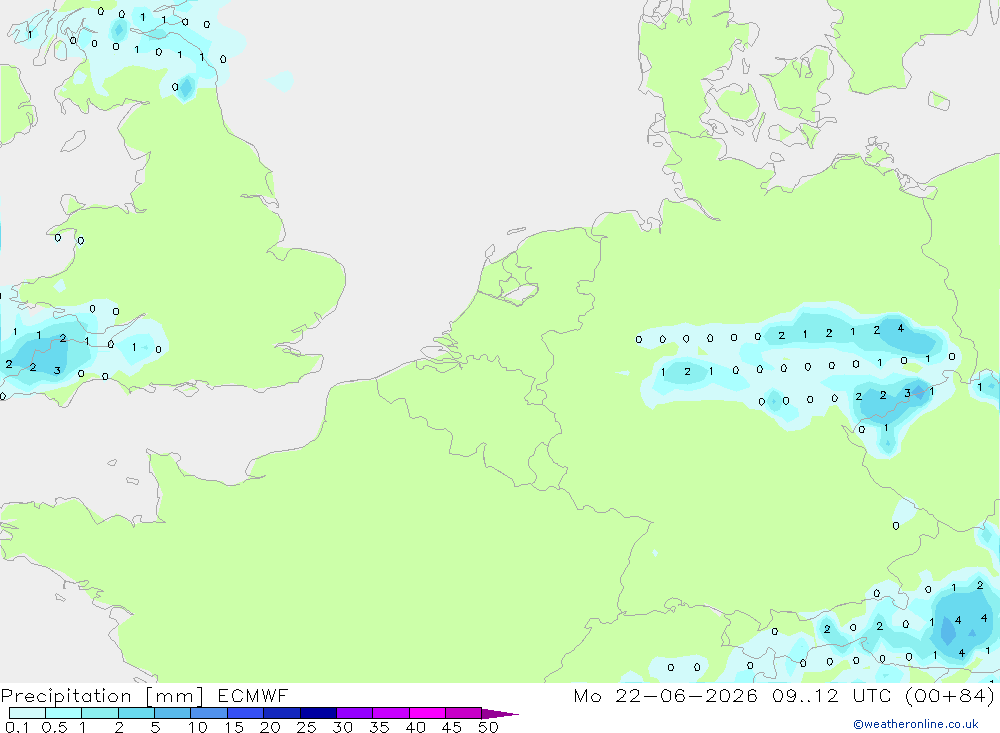Screen dimensions: 1000x733
Task: Click the '50' legend scale label
Action: (x=489, y=727)
